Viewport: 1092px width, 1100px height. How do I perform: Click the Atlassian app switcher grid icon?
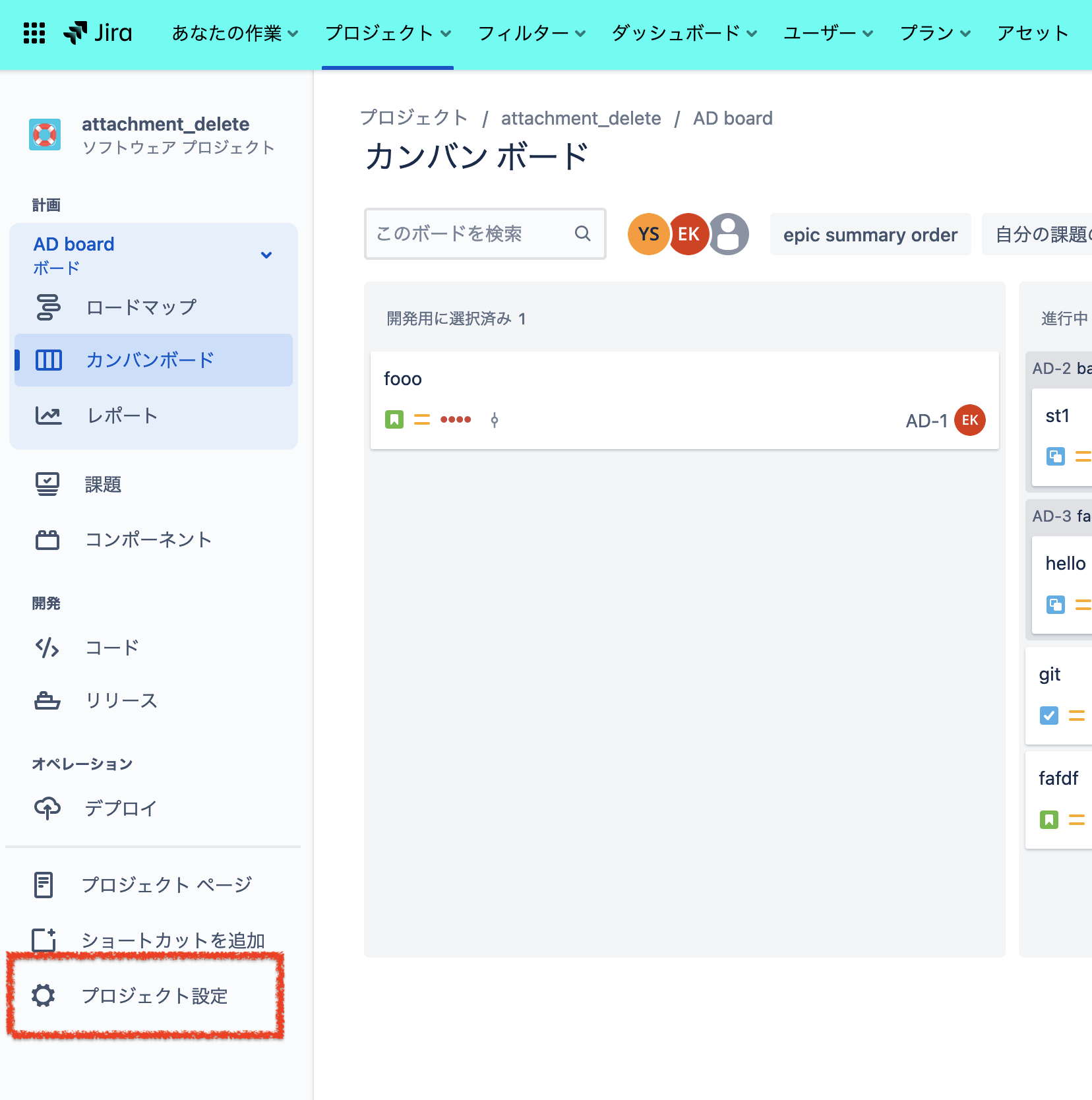click(x=34, y=33)
